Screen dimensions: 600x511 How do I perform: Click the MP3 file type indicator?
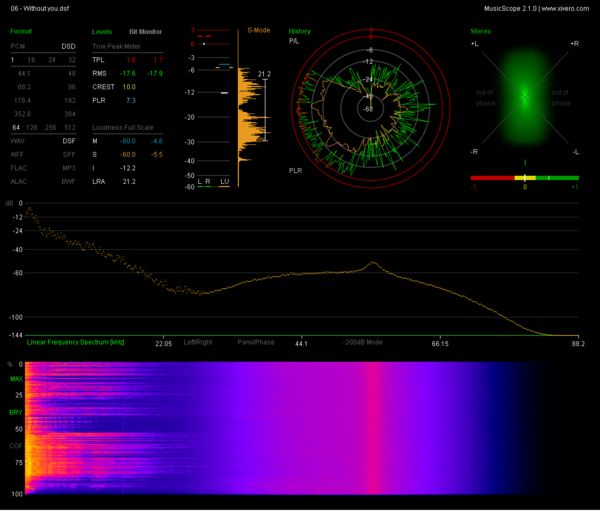[69, 168]
